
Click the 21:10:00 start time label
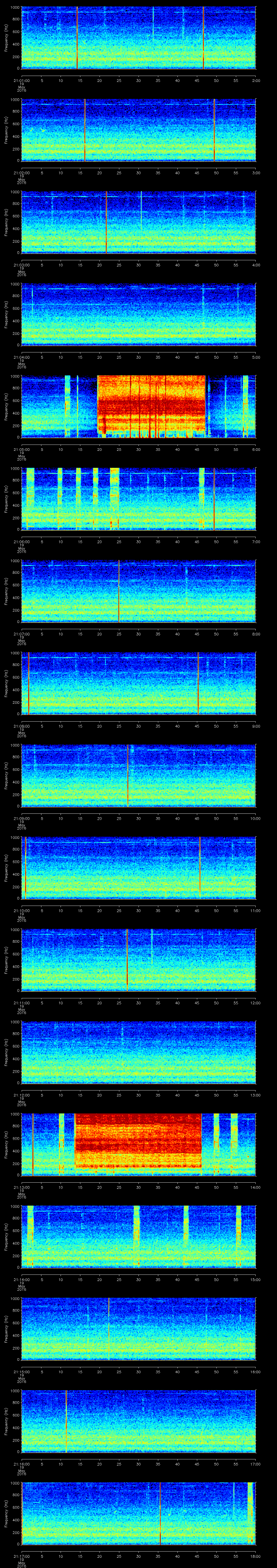click(x=21, y=910)
